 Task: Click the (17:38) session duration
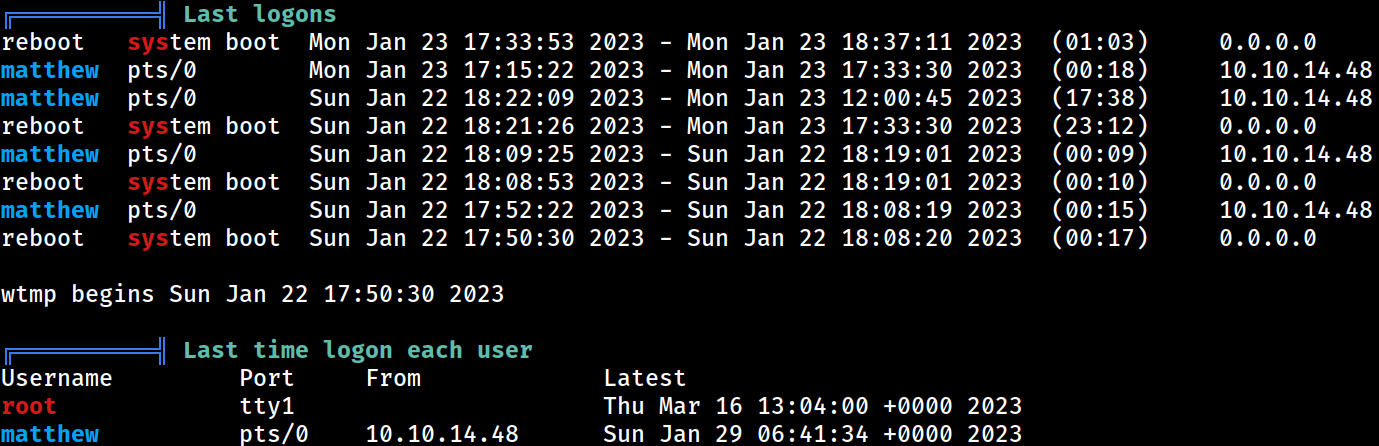1100,98
